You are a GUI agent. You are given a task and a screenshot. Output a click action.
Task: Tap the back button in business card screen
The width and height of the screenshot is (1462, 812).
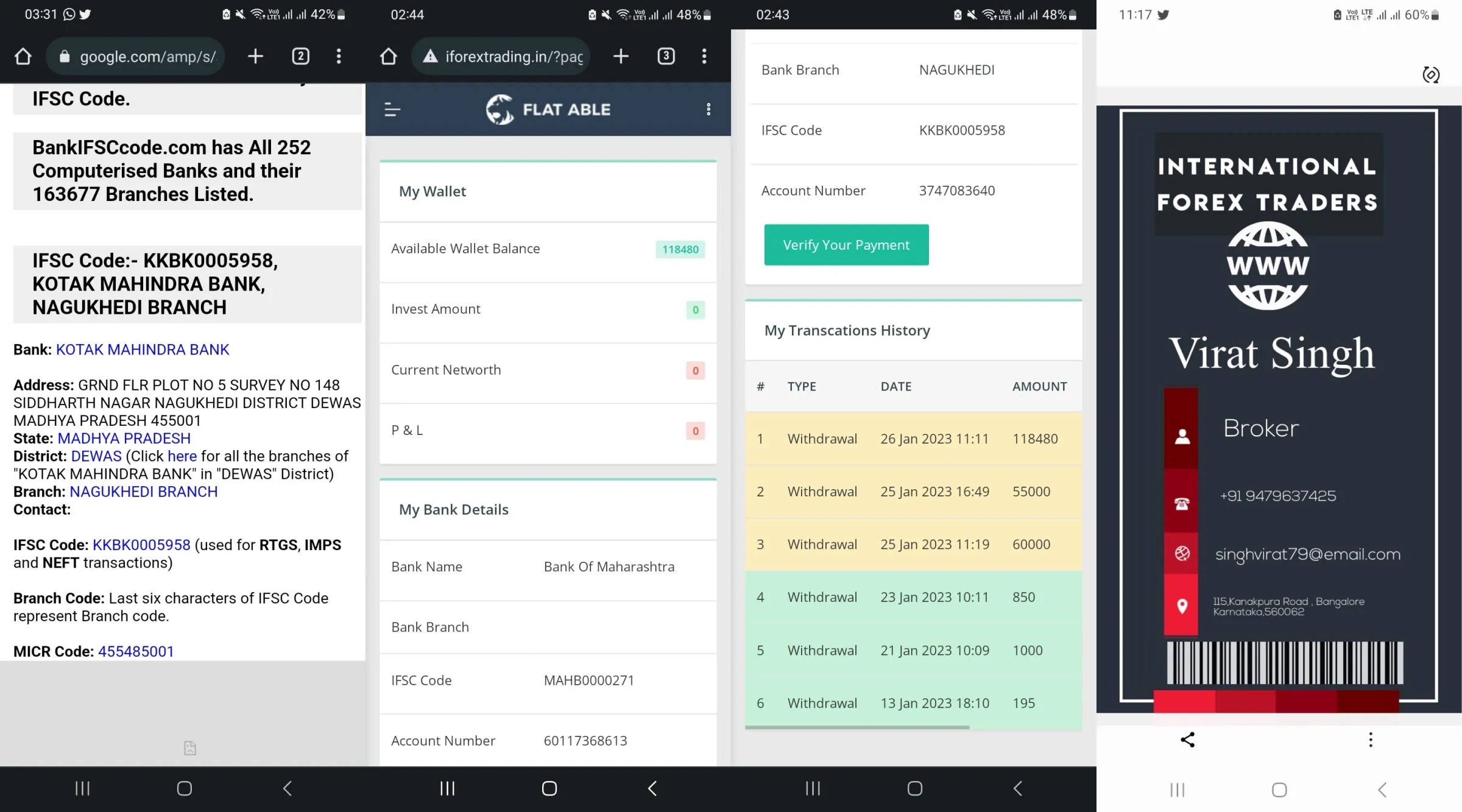[1382, 790]
